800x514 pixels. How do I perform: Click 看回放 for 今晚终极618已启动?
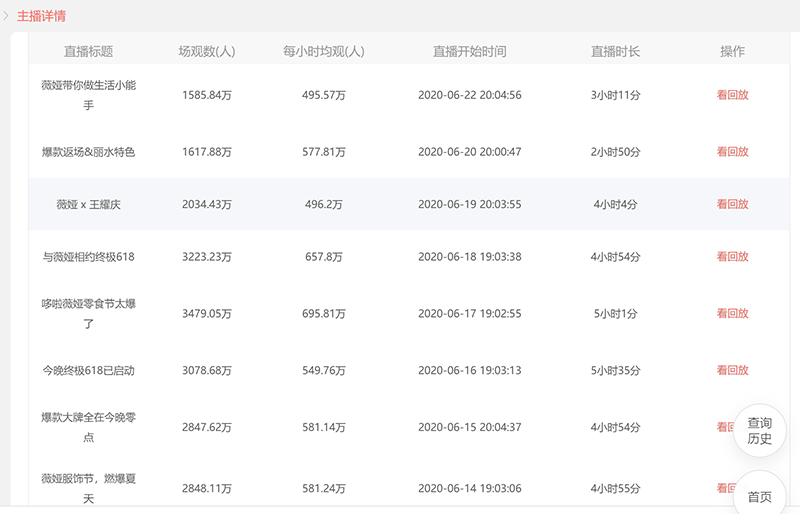point(732,370)
